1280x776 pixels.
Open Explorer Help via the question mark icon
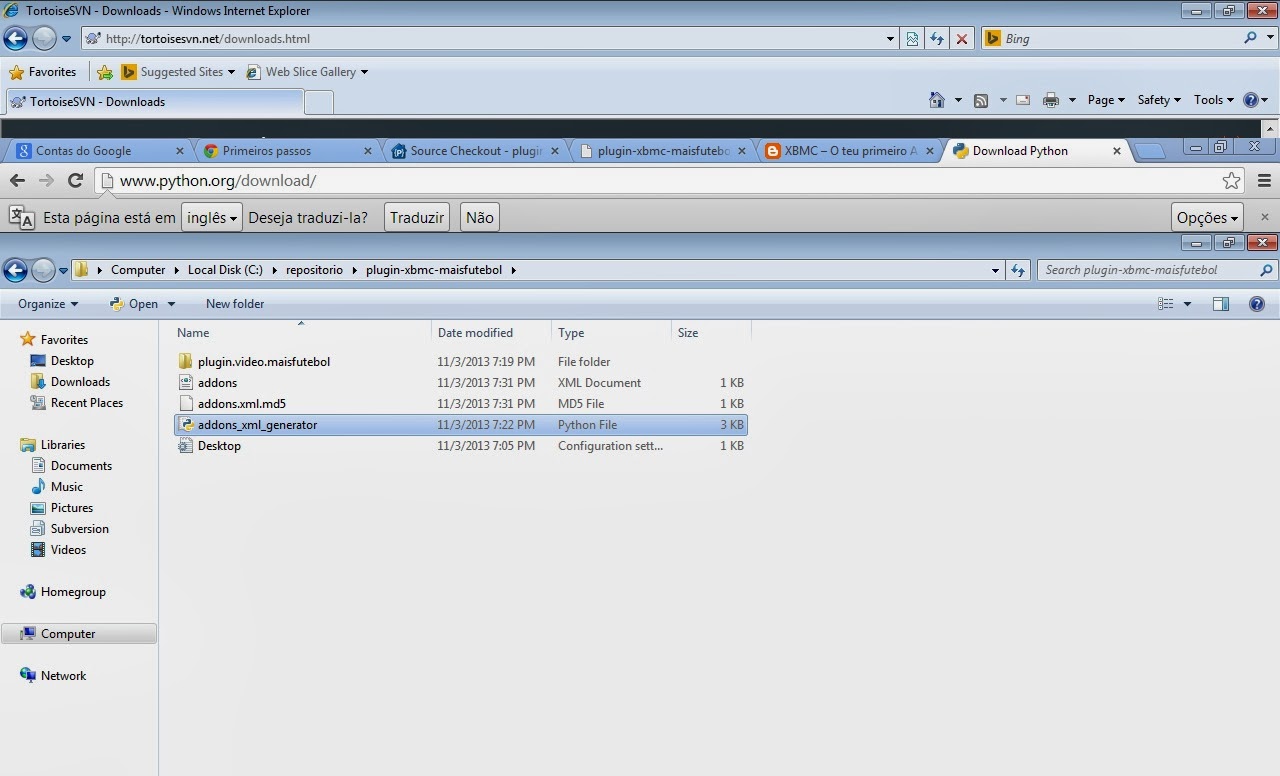pos(1257,303)
